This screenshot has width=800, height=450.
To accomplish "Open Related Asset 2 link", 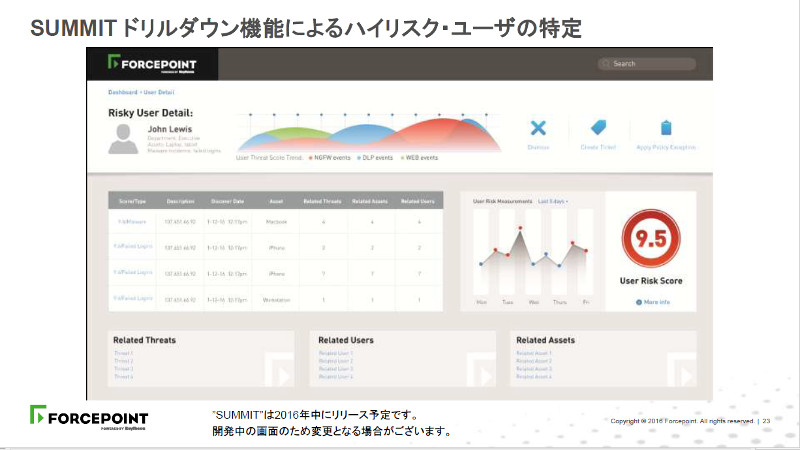I will click(x=534, y=361).
